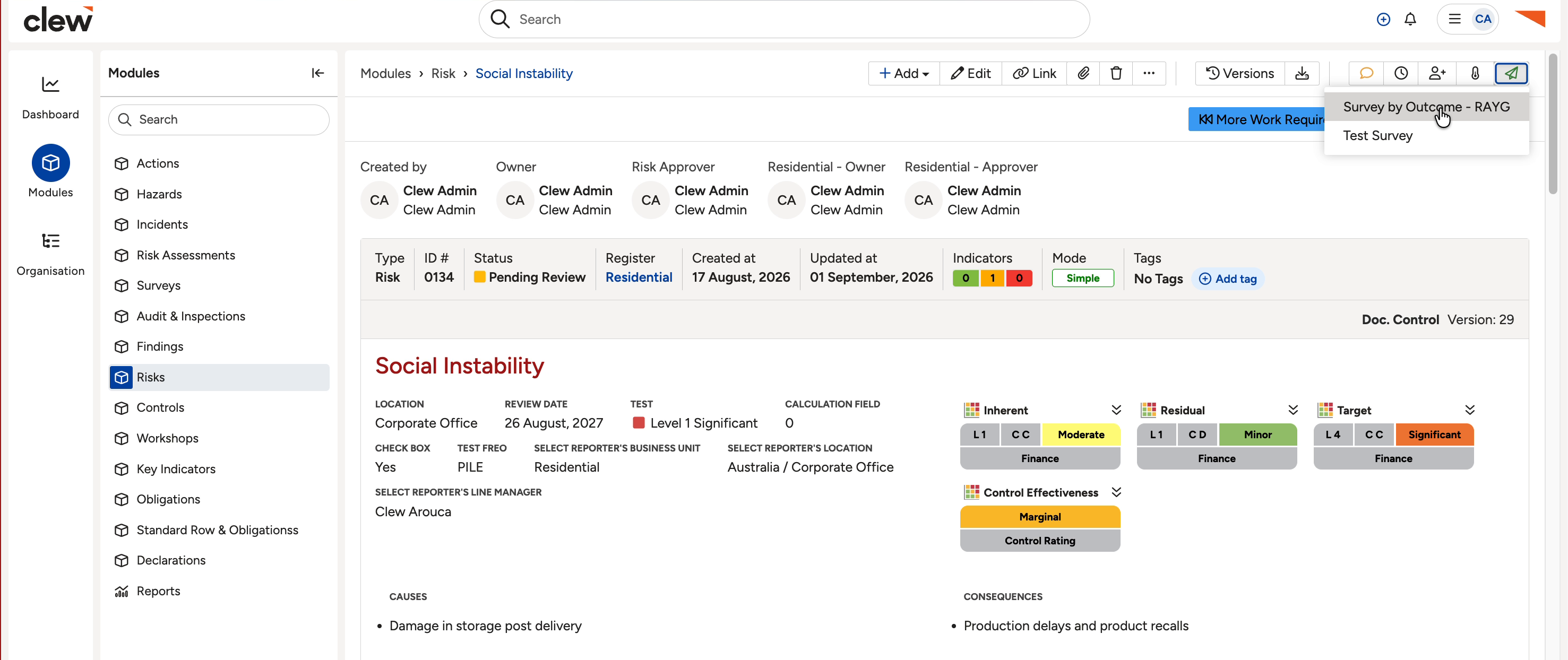Click the attachment paperclip icon
Image resolution: width=1568 pixels, height=660 pixels.
[1083, 73]
